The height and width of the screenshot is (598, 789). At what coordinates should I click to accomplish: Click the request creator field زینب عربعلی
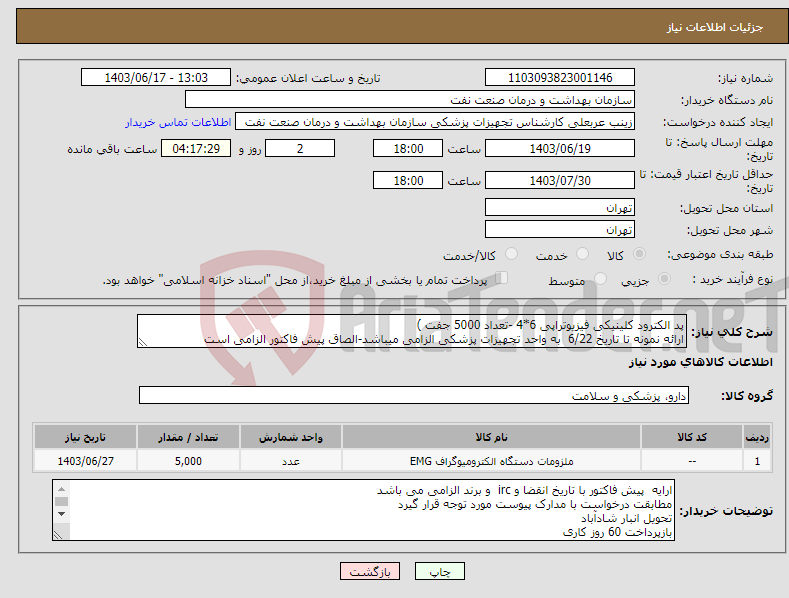coord(435,122)
